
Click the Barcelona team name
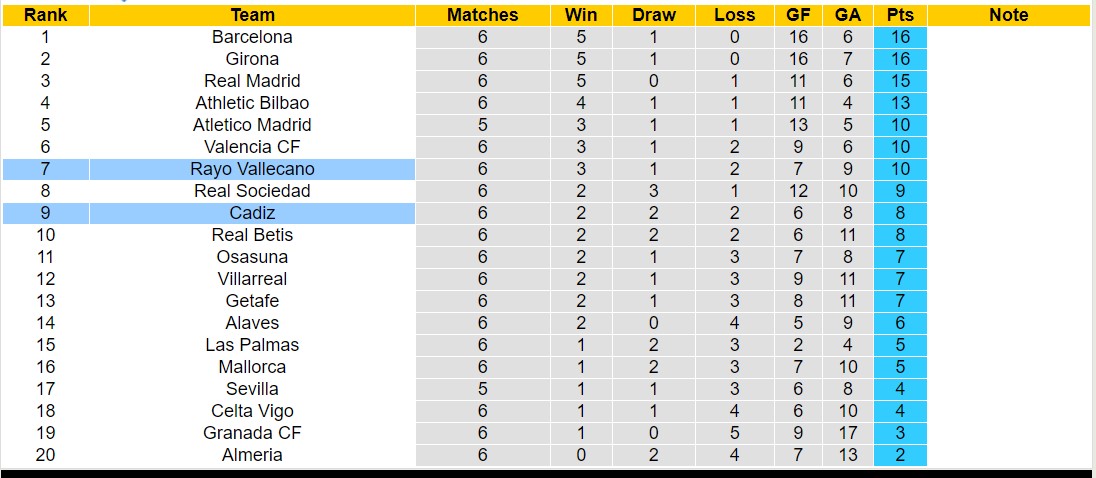(x=252, y=37)
